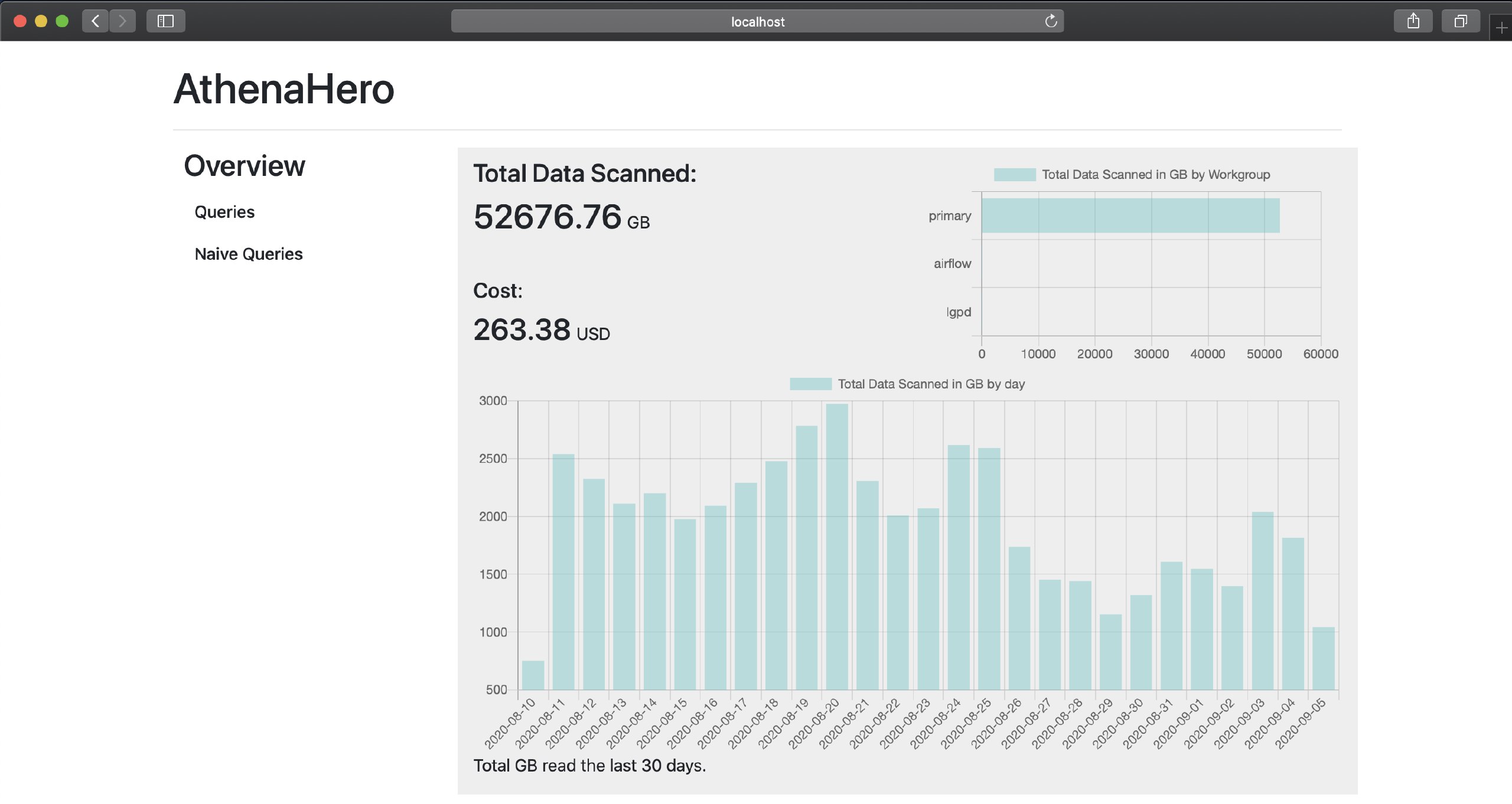Select the Overview section heading
The height and width of the screenshot is (804, 1512).
click(x=245, y=166)
